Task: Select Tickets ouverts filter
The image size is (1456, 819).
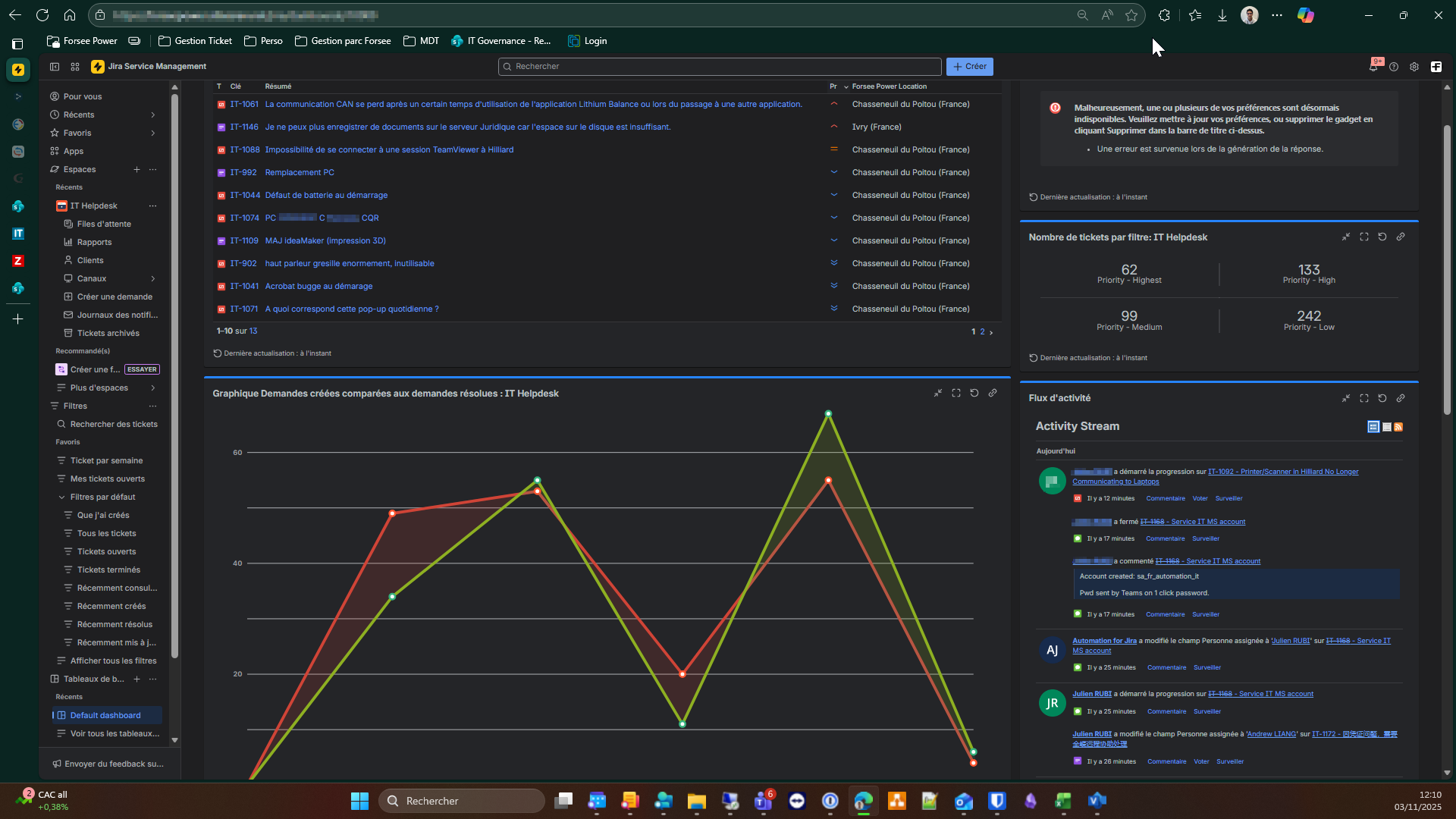Action: tap(106, 551)
